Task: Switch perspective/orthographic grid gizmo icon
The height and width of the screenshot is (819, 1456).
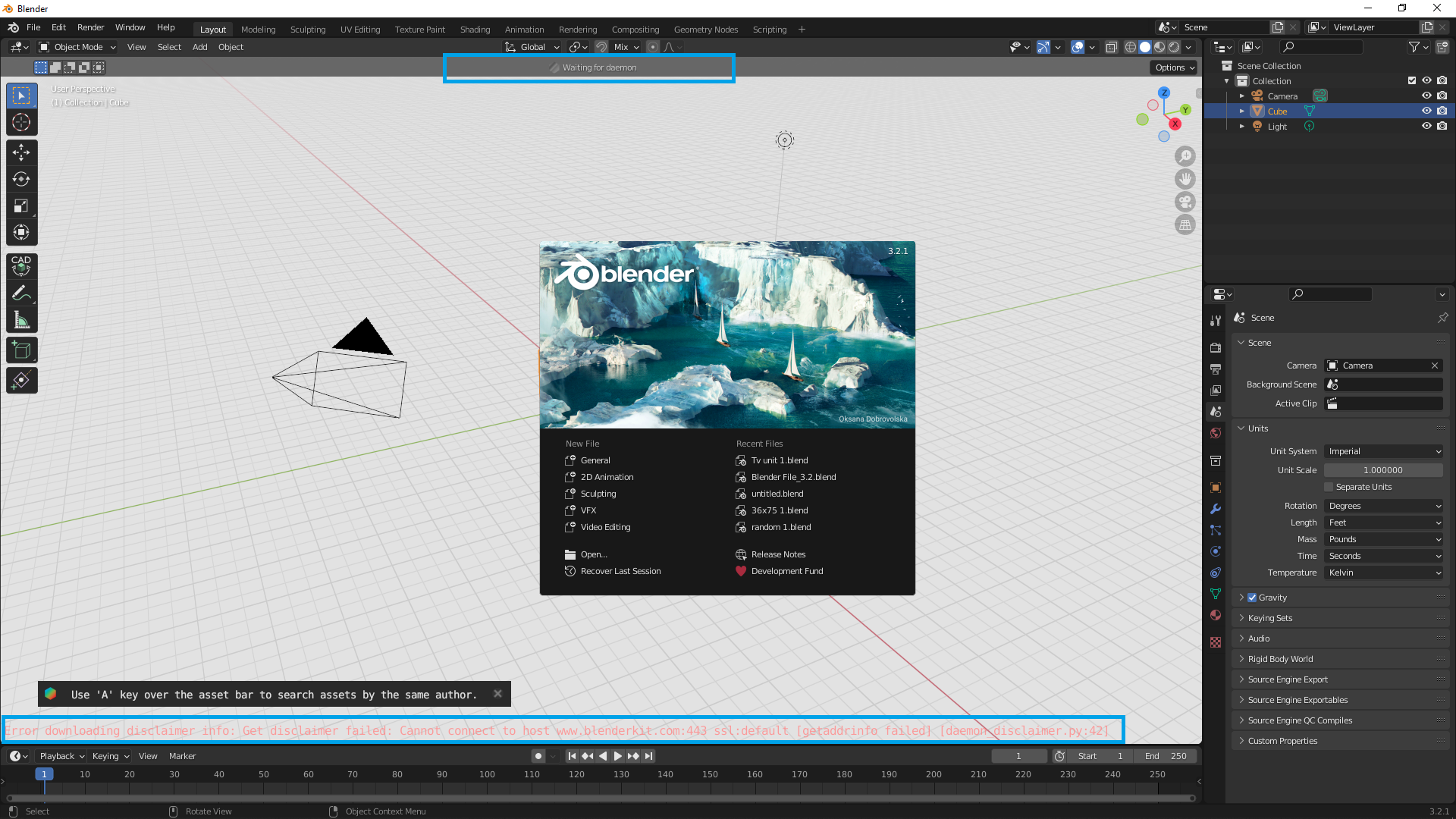Action: tap(1185, 224)
